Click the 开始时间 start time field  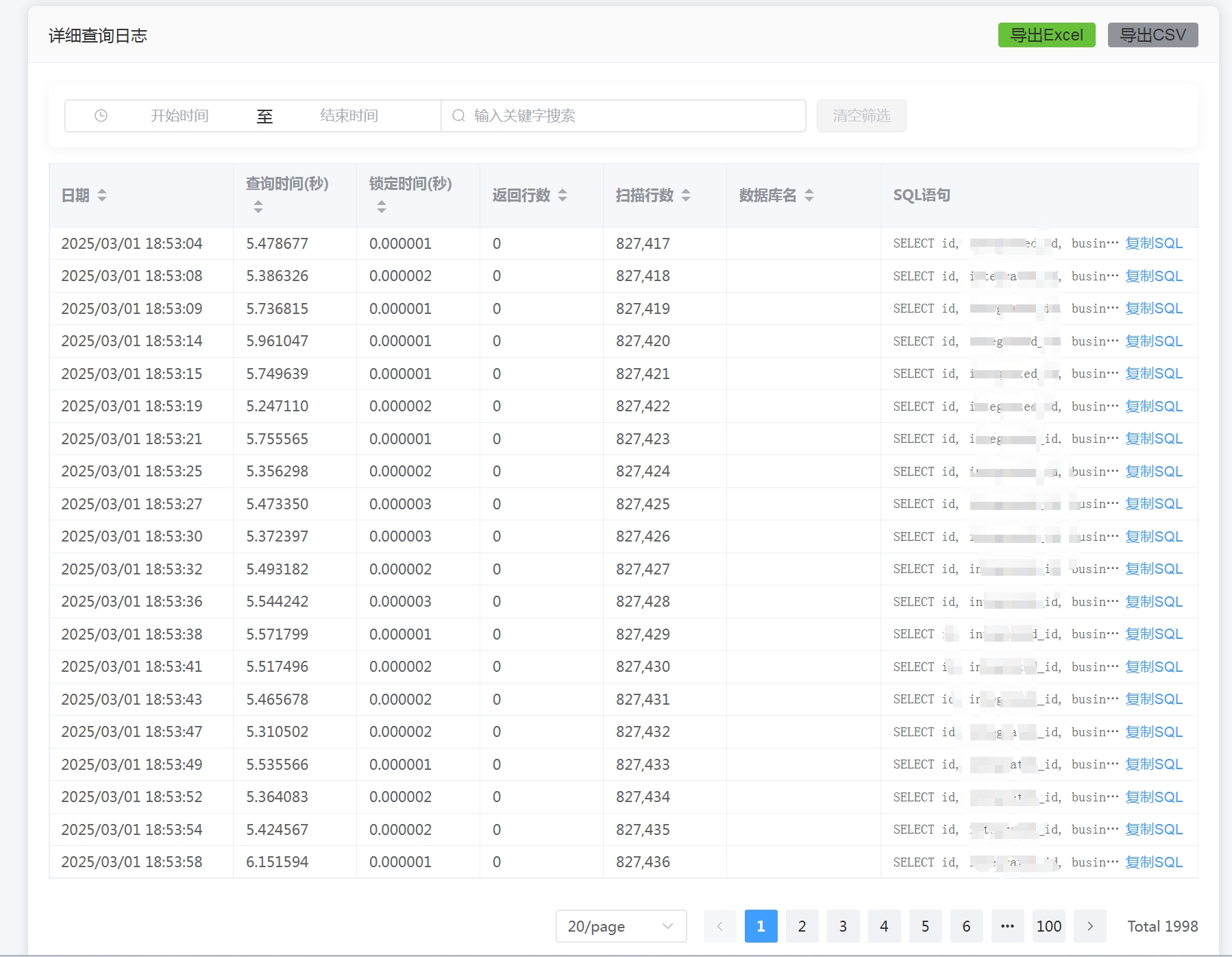point(180,116)
